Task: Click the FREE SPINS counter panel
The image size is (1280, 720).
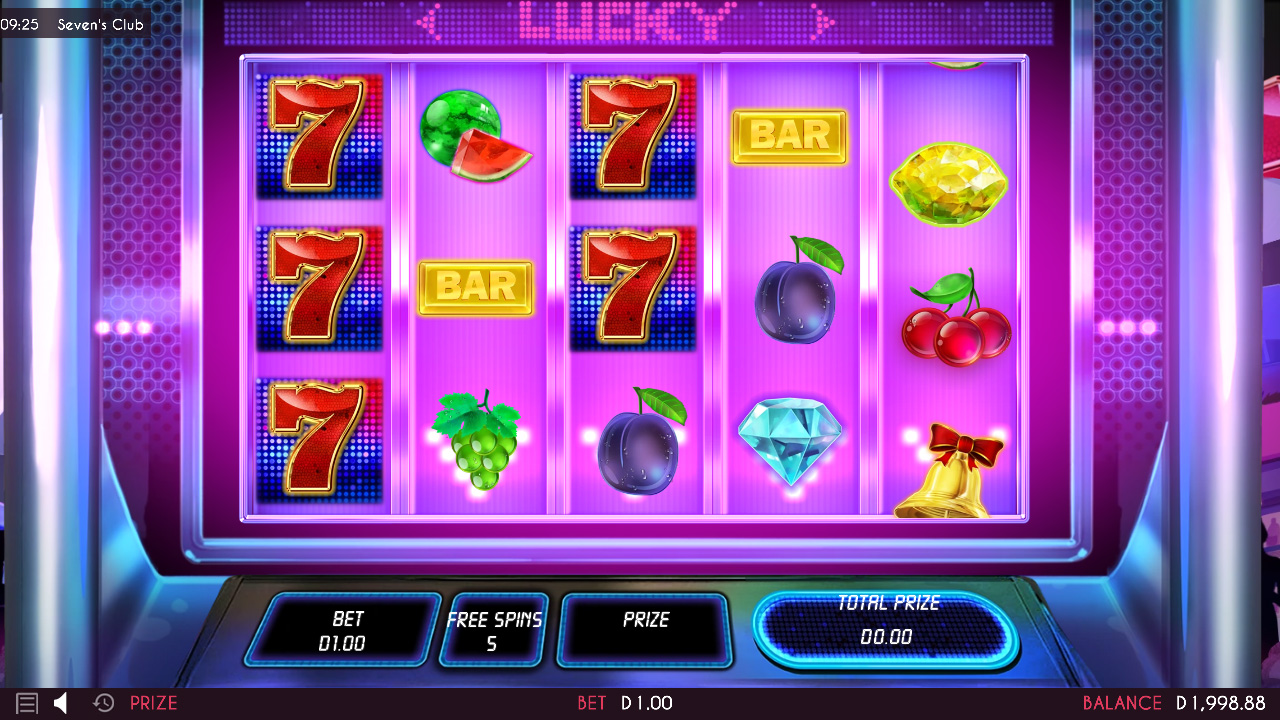Action: point(493,630)
